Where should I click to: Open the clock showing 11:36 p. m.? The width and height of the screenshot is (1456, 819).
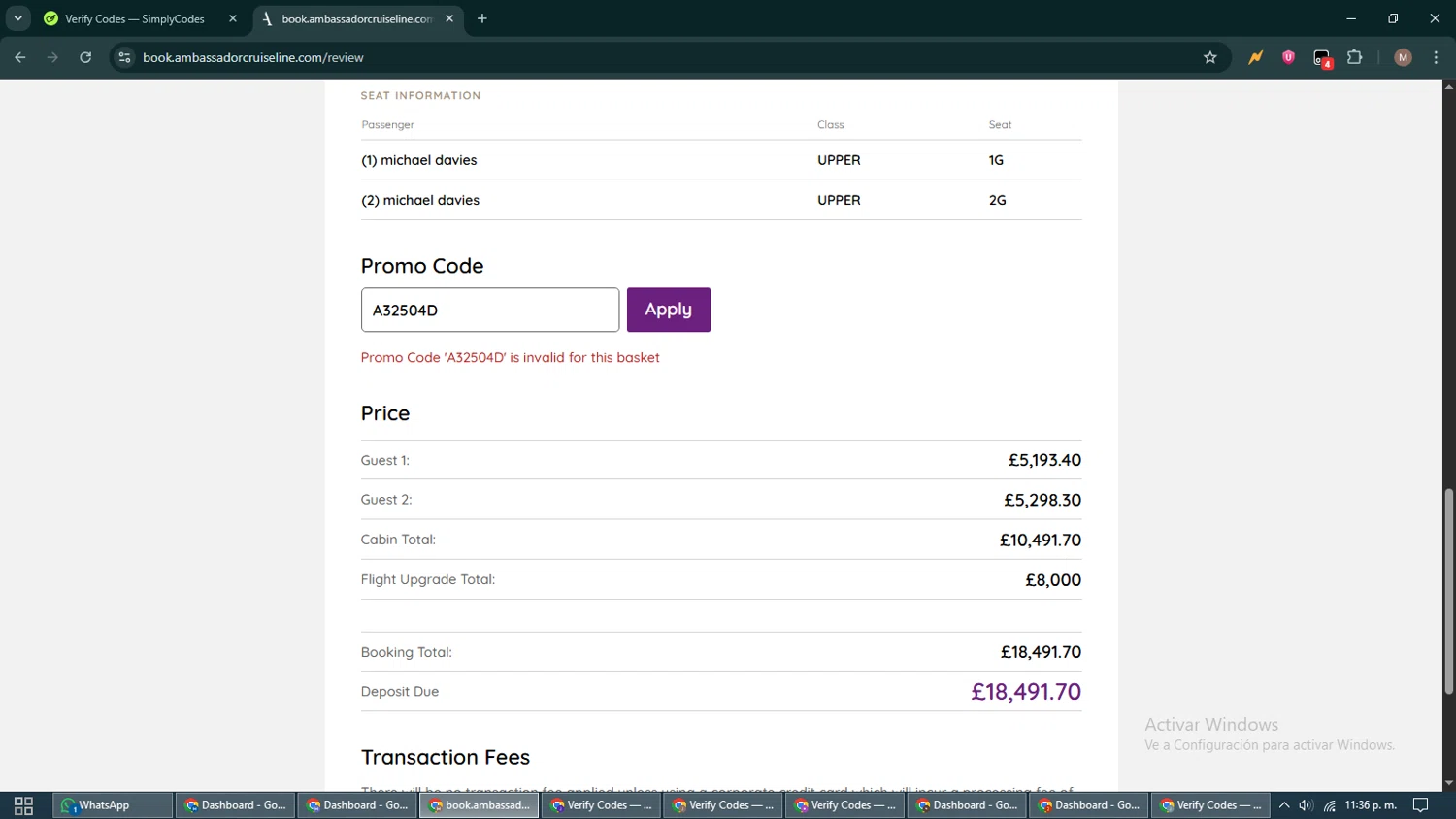1371,805
